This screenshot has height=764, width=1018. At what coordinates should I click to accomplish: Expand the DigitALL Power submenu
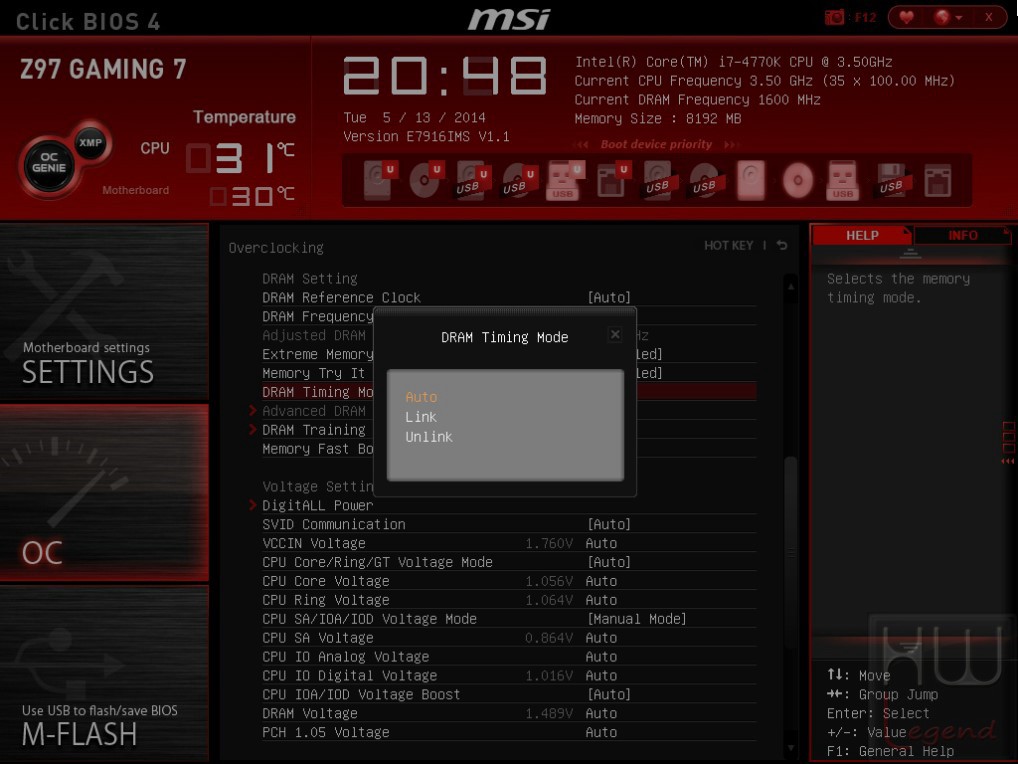tap(317, 505)
